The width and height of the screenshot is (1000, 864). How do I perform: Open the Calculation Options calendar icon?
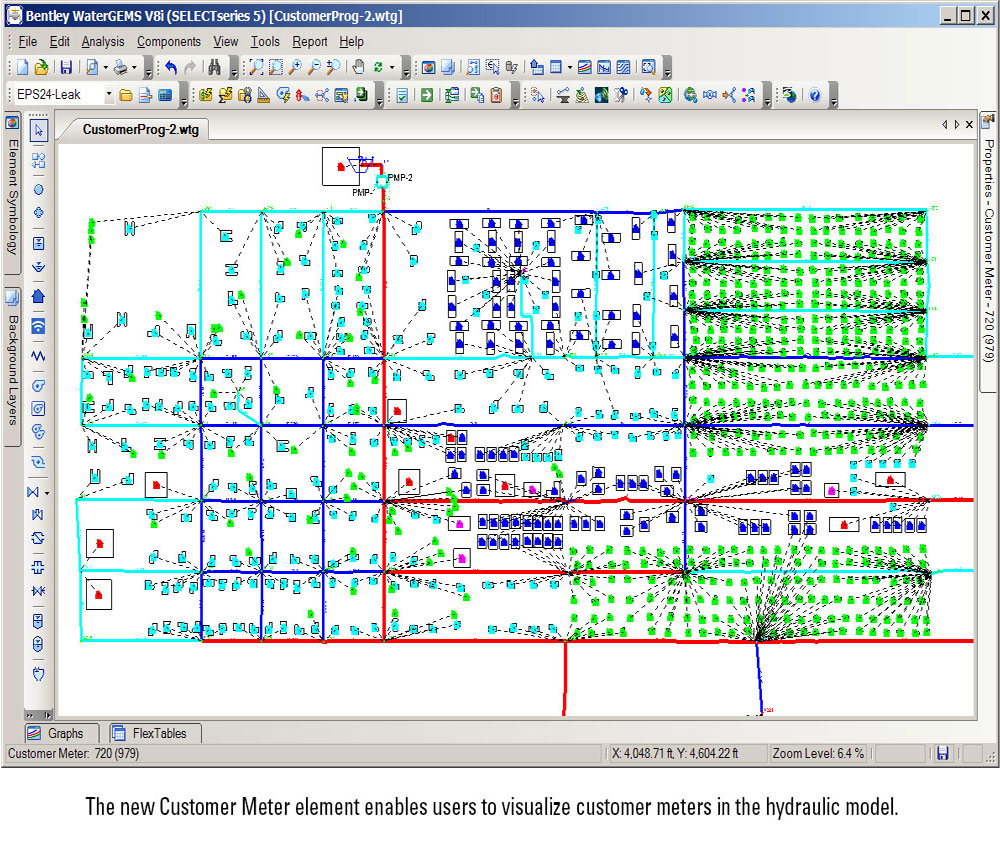point(165,95)
